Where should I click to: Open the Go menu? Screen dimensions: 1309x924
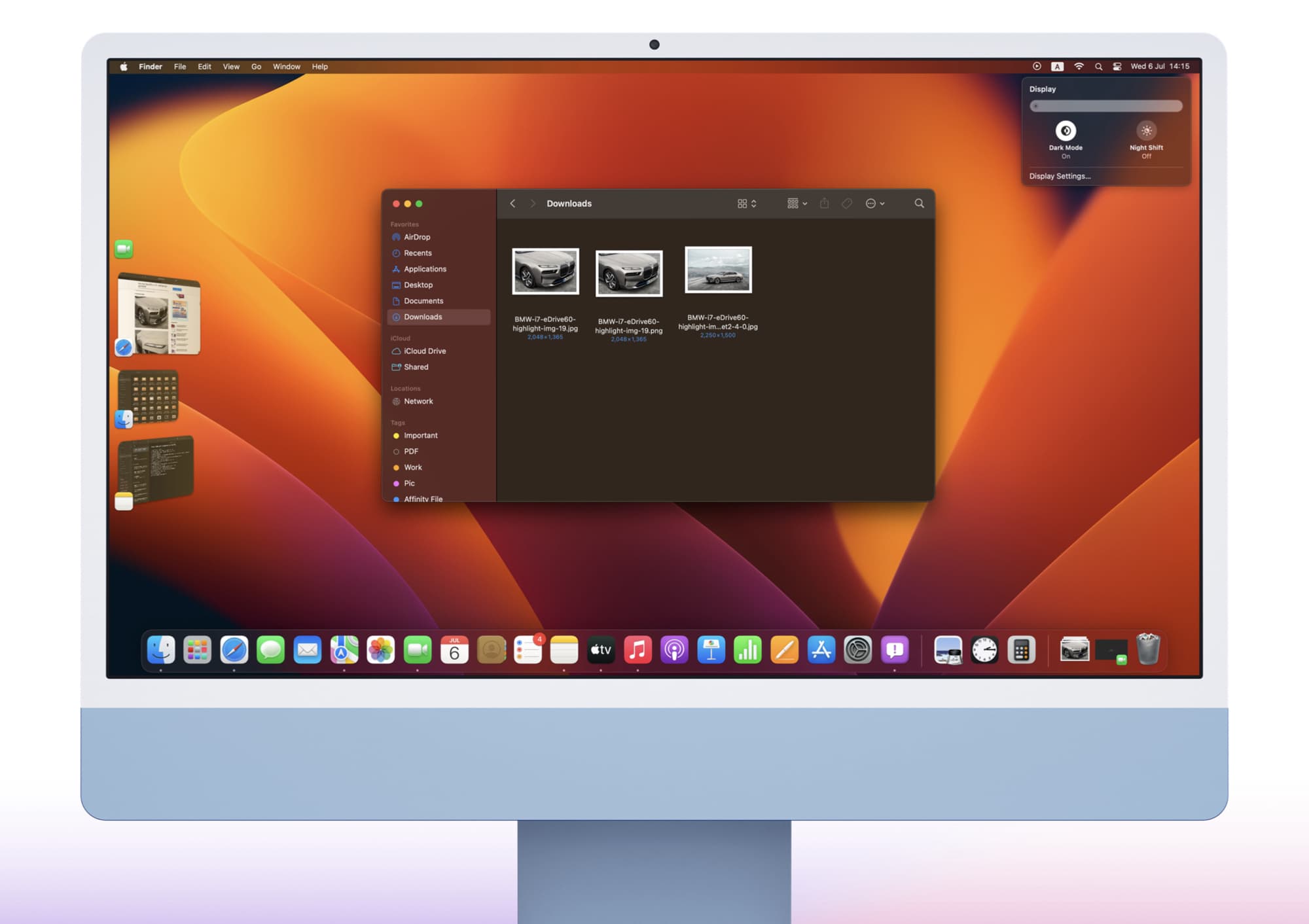[x=256, y=67]
